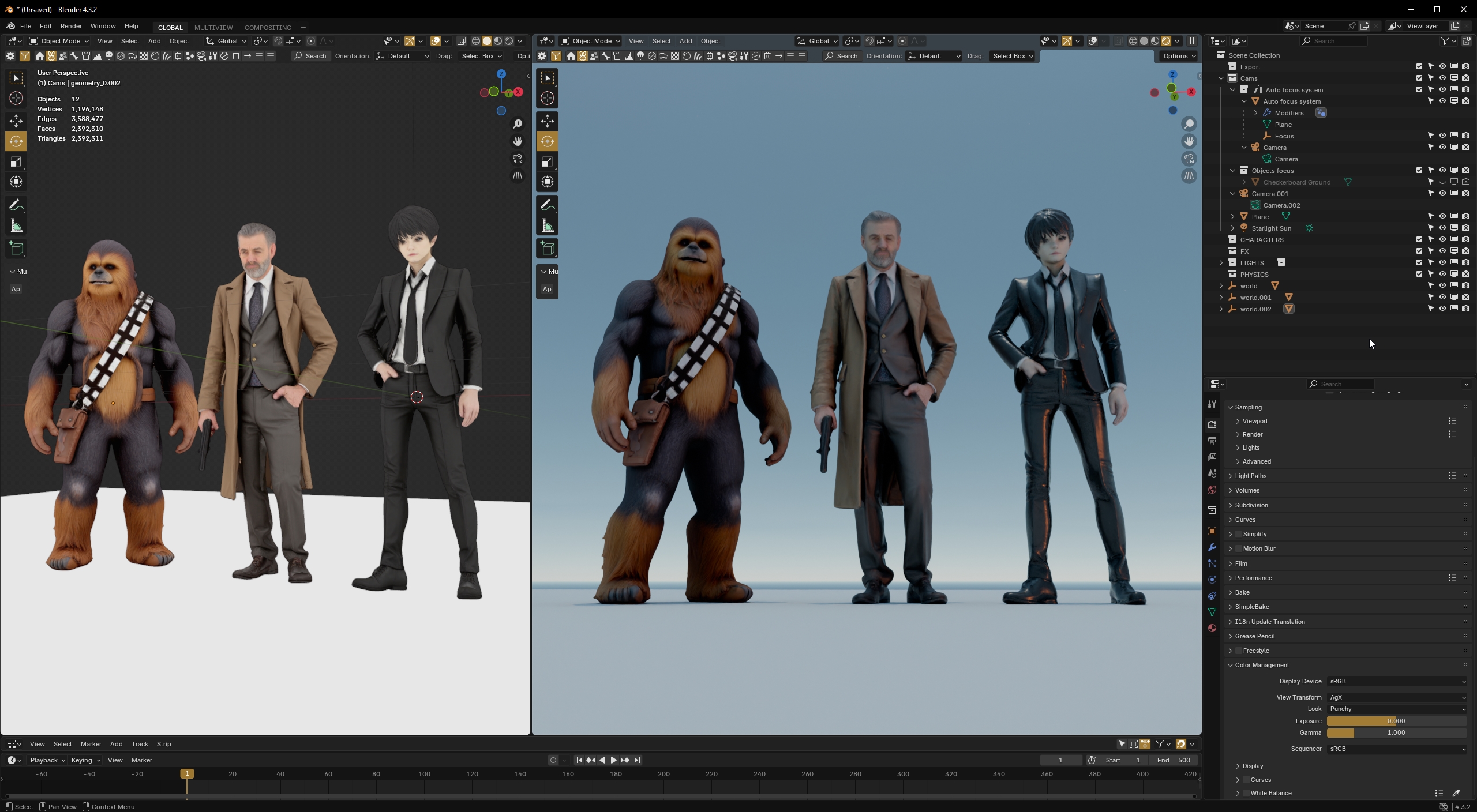1477x812 pixels.
Task: Open the View Transform AgX dropdown
Action: coord(1397,698)
